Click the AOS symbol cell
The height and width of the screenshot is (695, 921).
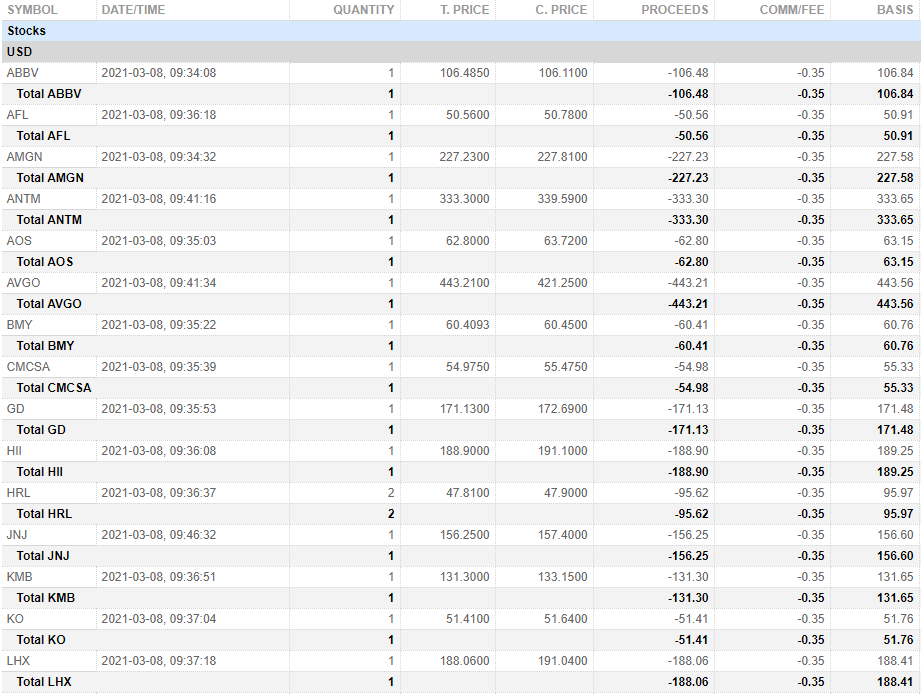tap(19, 241)
